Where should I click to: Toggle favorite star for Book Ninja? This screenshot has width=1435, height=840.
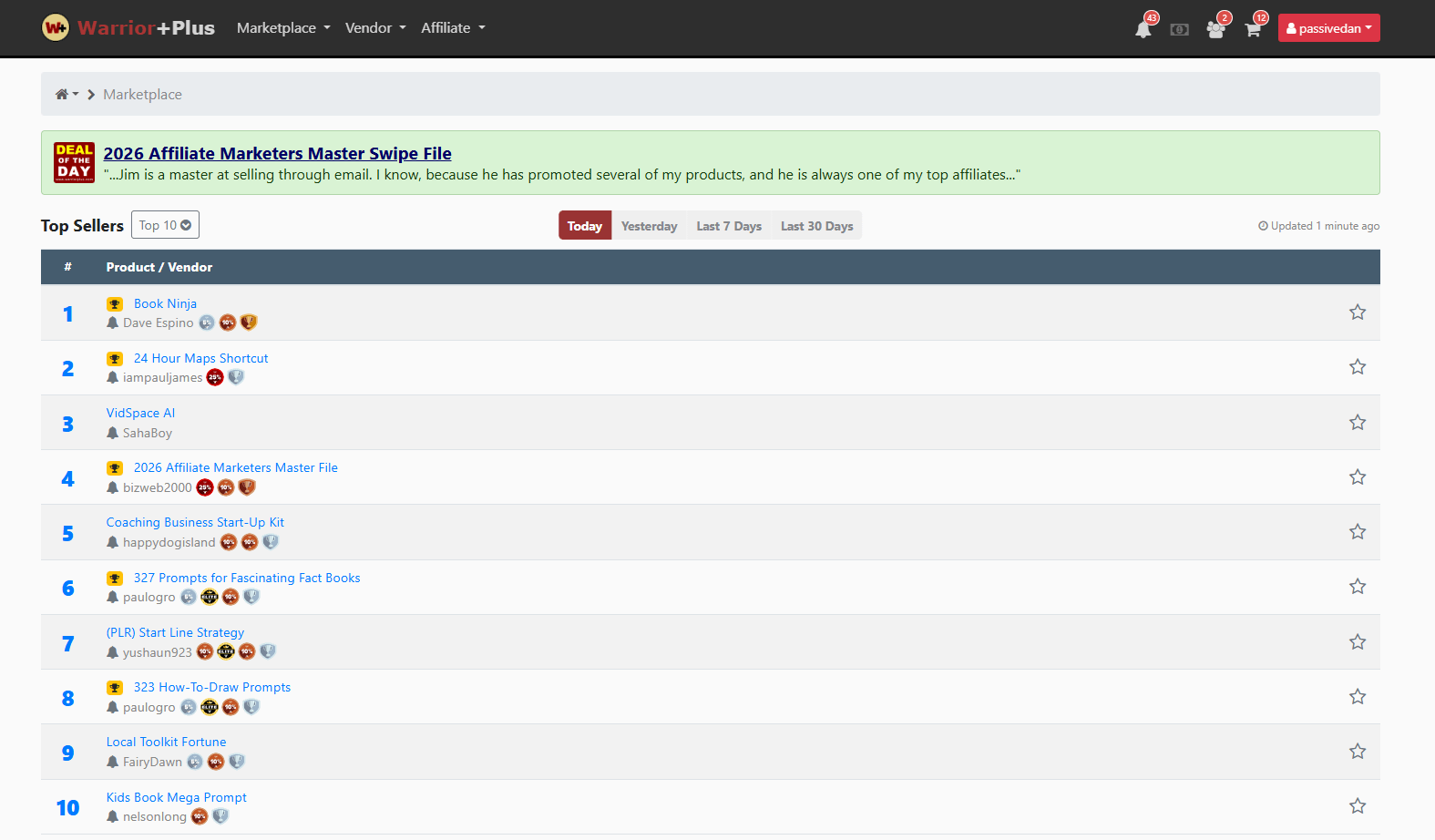1357,312
